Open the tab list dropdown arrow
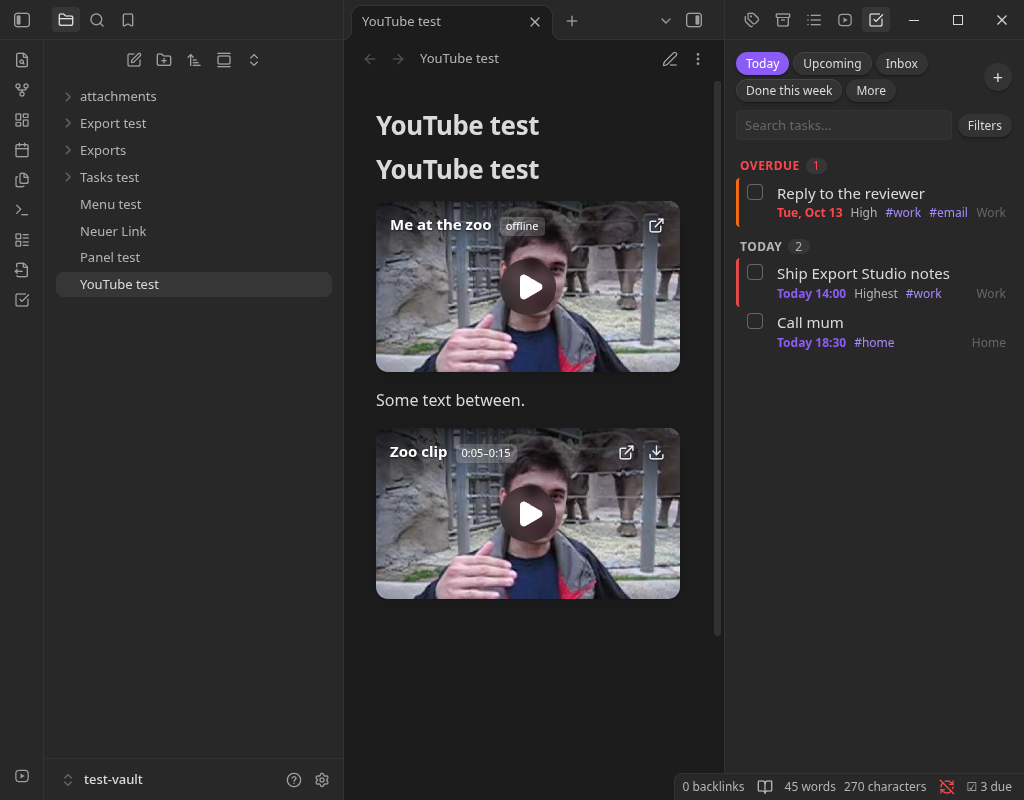Image resolution: width=1024 pixels, height=800 pixels. click(665, 21)
